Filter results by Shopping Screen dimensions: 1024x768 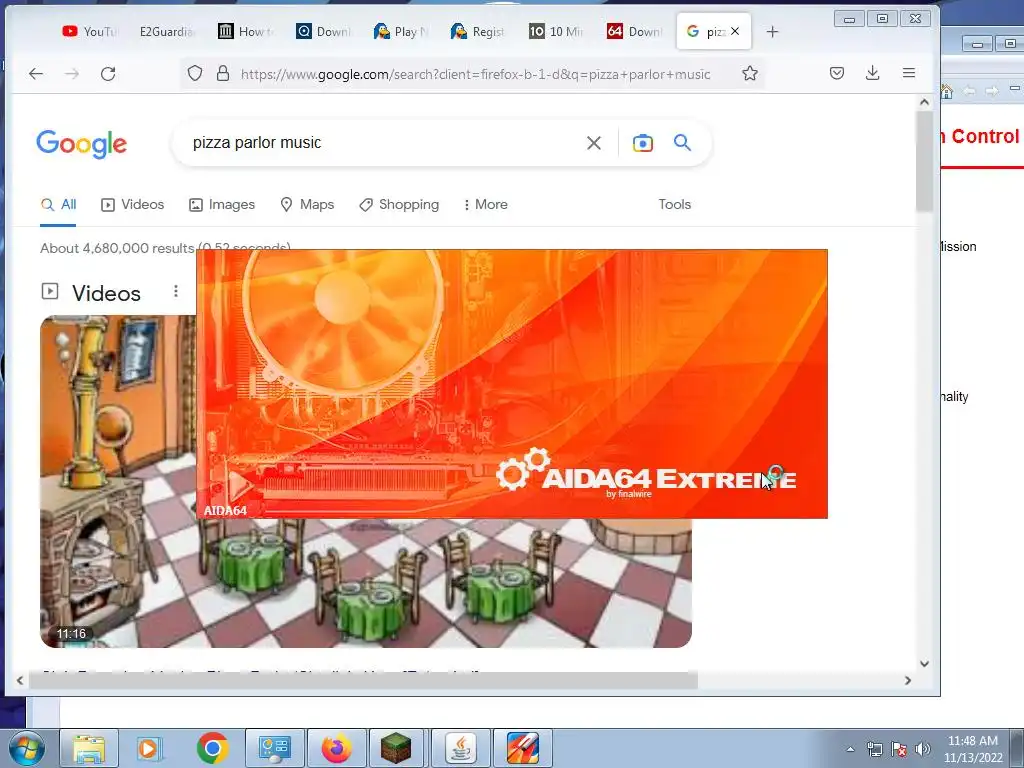click(x=399, y=204)
